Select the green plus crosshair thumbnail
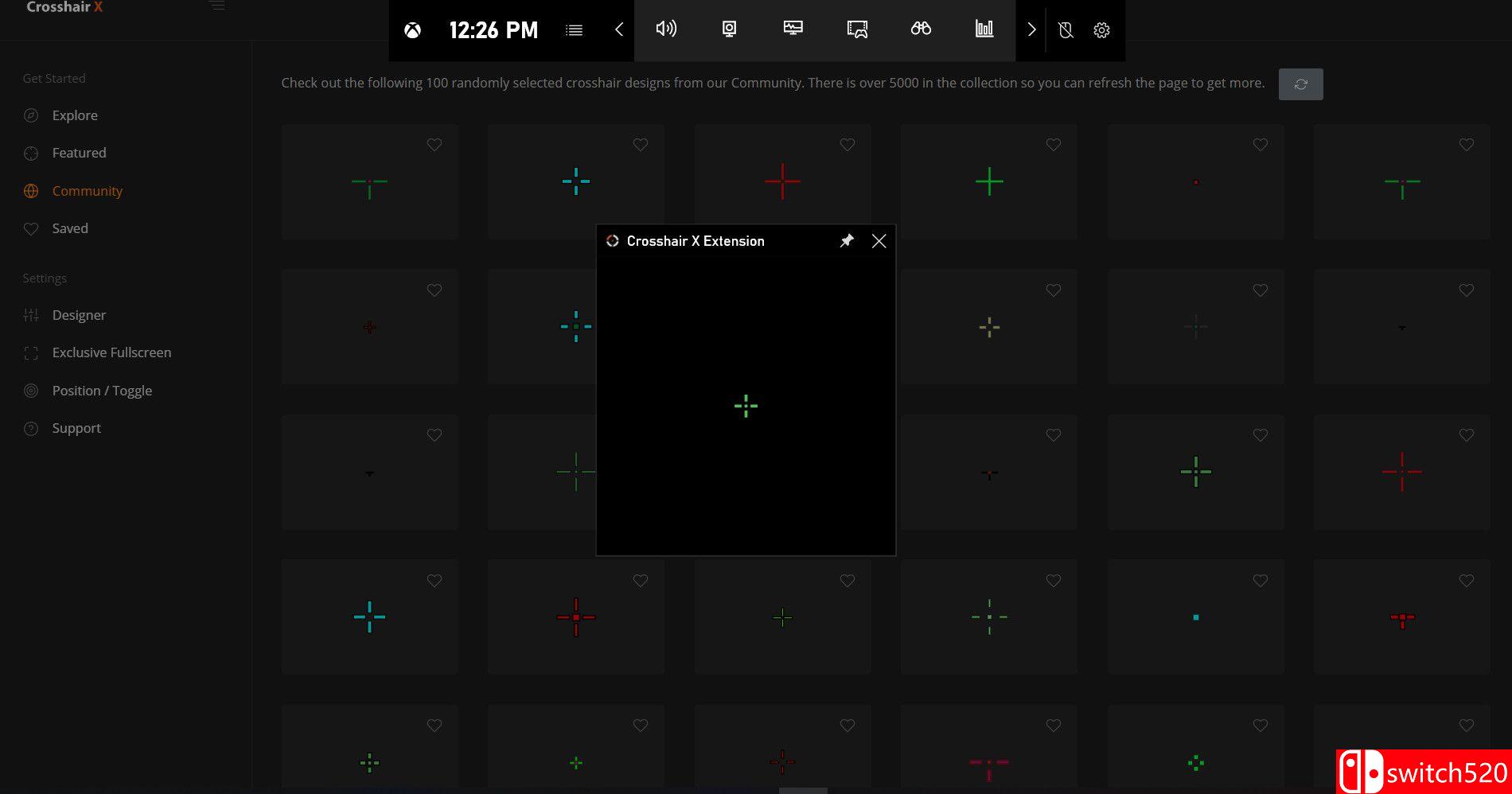This screenshot has height=794, width=1512. tap(988, 181)
